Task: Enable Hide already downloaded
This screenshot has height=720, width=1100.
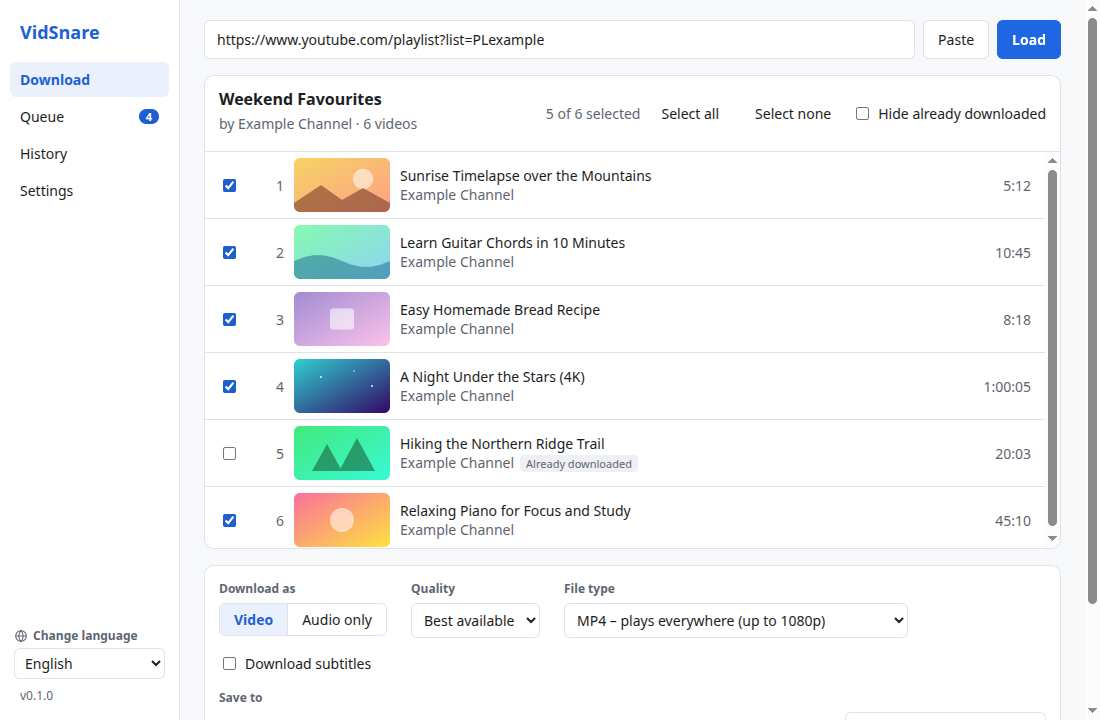Action: (862, 114)
